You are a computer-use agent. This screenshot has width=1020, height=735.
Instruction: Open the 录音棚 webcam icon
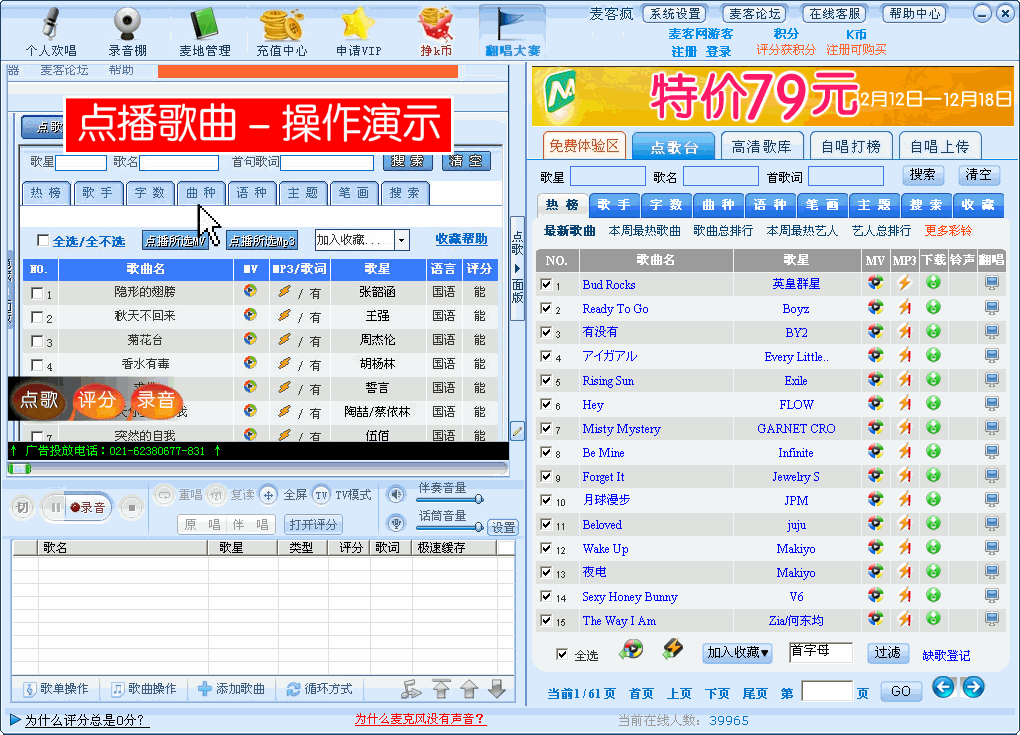tap(128, 24)
